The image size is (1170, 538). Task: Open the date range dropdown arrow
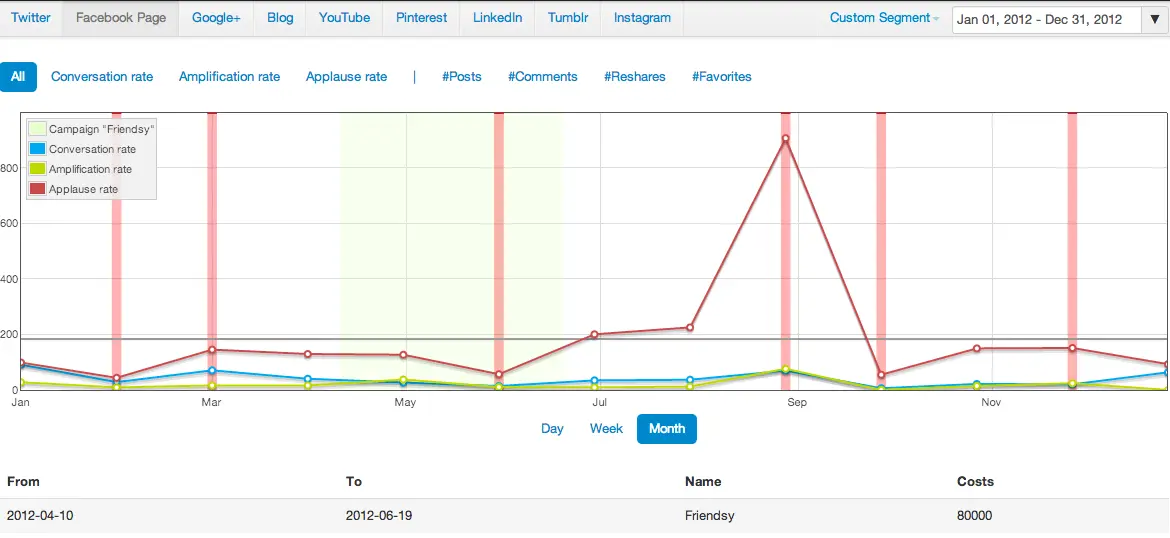[1155, 19]
